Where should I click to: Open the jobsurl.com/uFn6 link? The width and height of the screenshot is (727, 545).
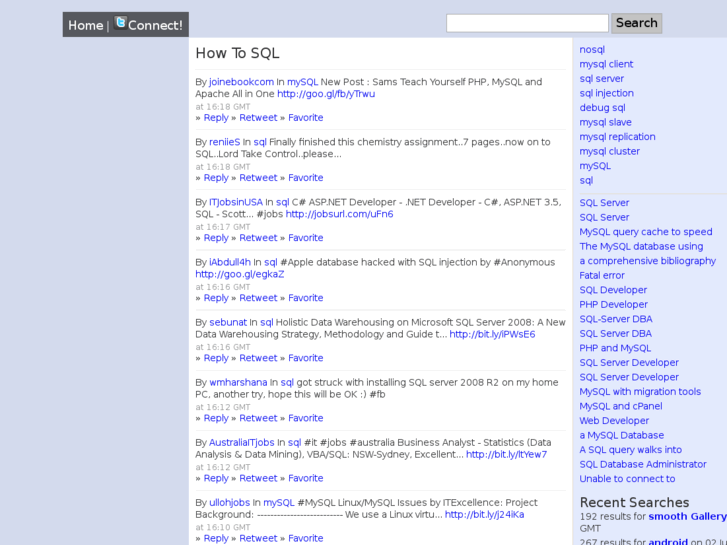point(339,214)
